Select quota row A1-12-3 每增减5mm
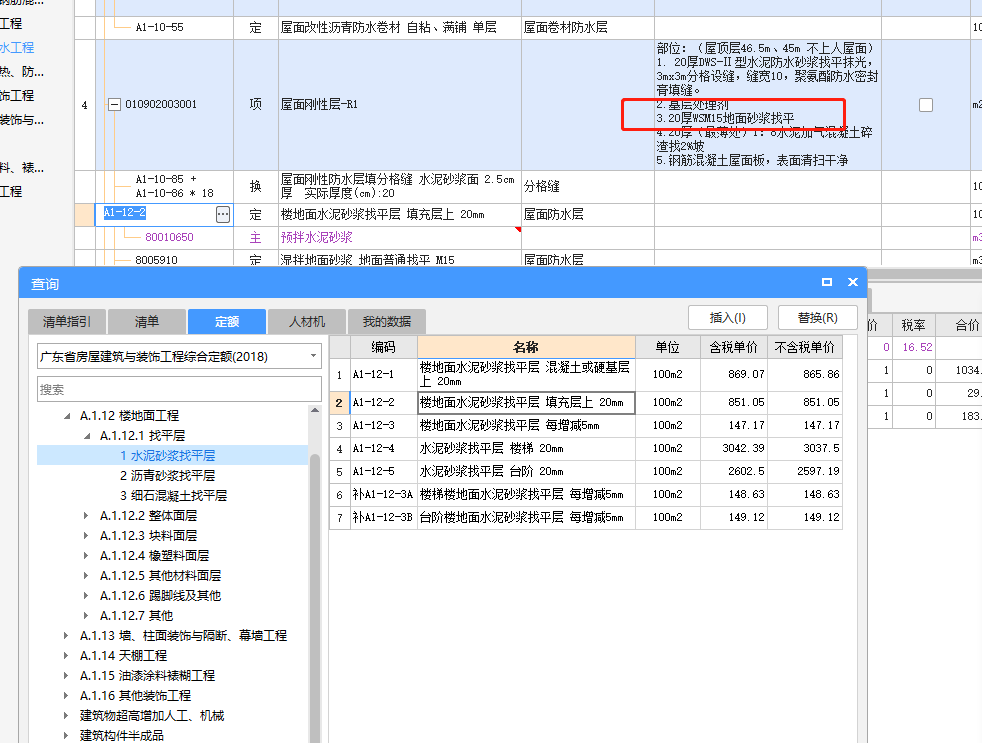Screen dimensions: 982x743 (x=586, y=425)
